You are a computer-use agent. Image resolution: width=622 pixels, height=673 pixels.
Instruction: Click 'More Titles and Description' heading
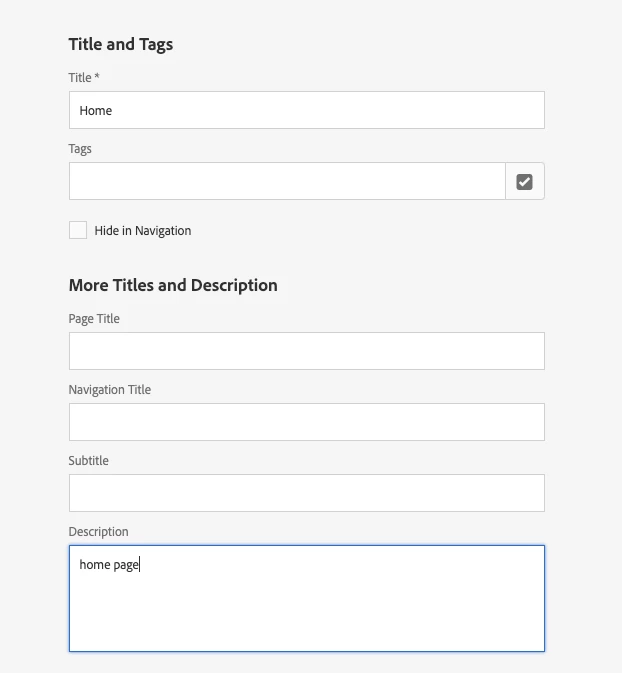[x=173, y=285]
